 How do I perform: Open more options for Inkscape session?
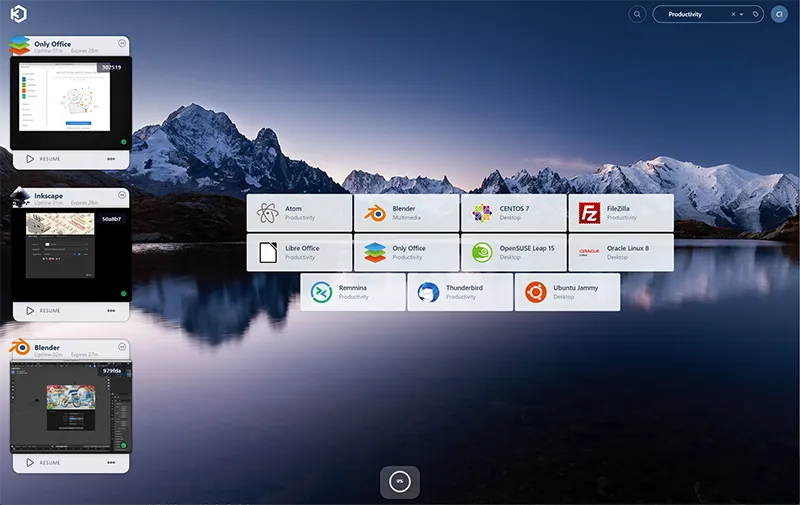(x=111, y=310)
